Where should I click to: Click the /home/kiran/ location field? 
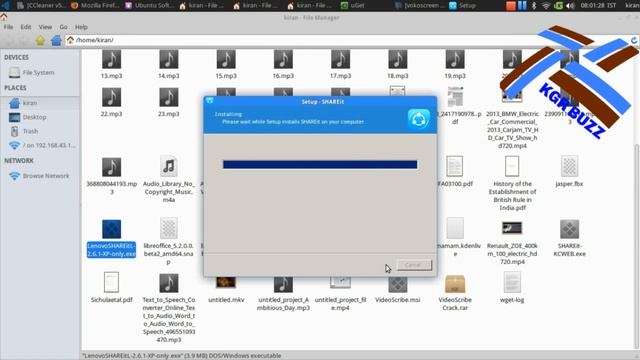click(x=347, y=40)
